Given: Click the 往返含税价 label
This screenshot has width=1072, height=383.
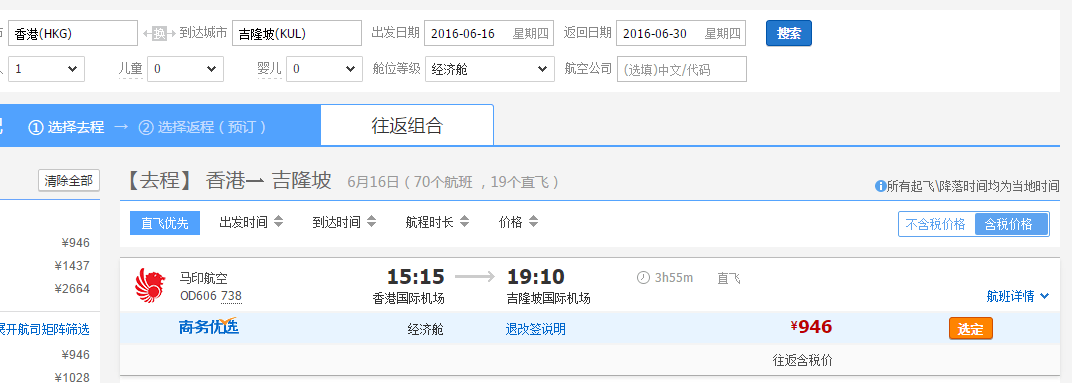Looking at the screenshot, I should [803, 360].
